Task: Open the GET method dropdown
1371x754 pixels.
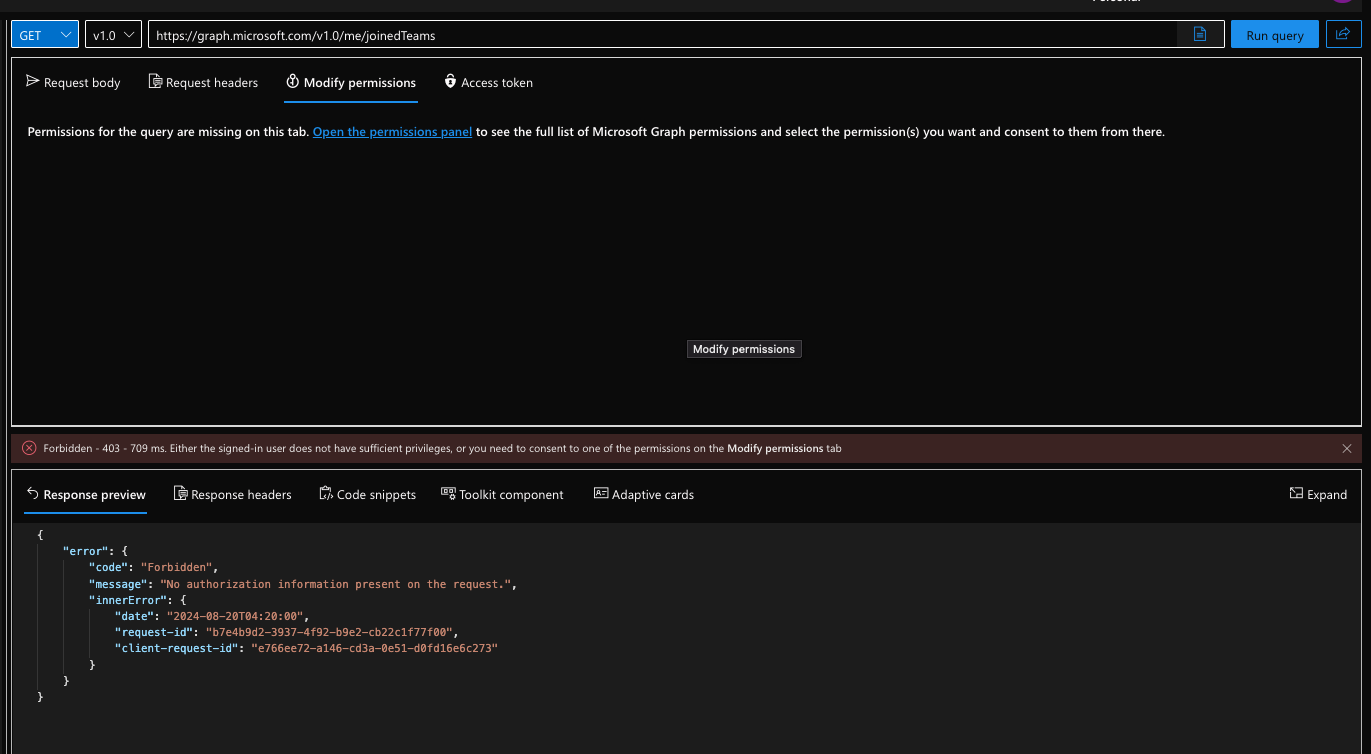Action: [44, 33]
